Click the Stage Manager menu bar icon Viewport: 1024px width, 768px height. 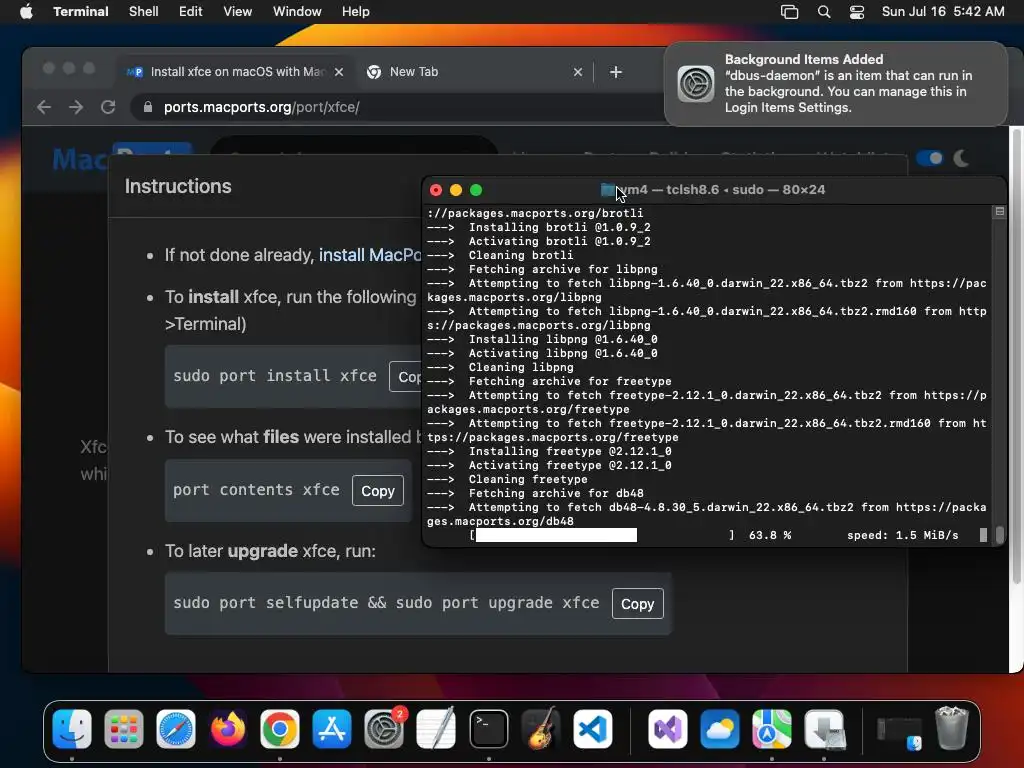tap(790, 12)
